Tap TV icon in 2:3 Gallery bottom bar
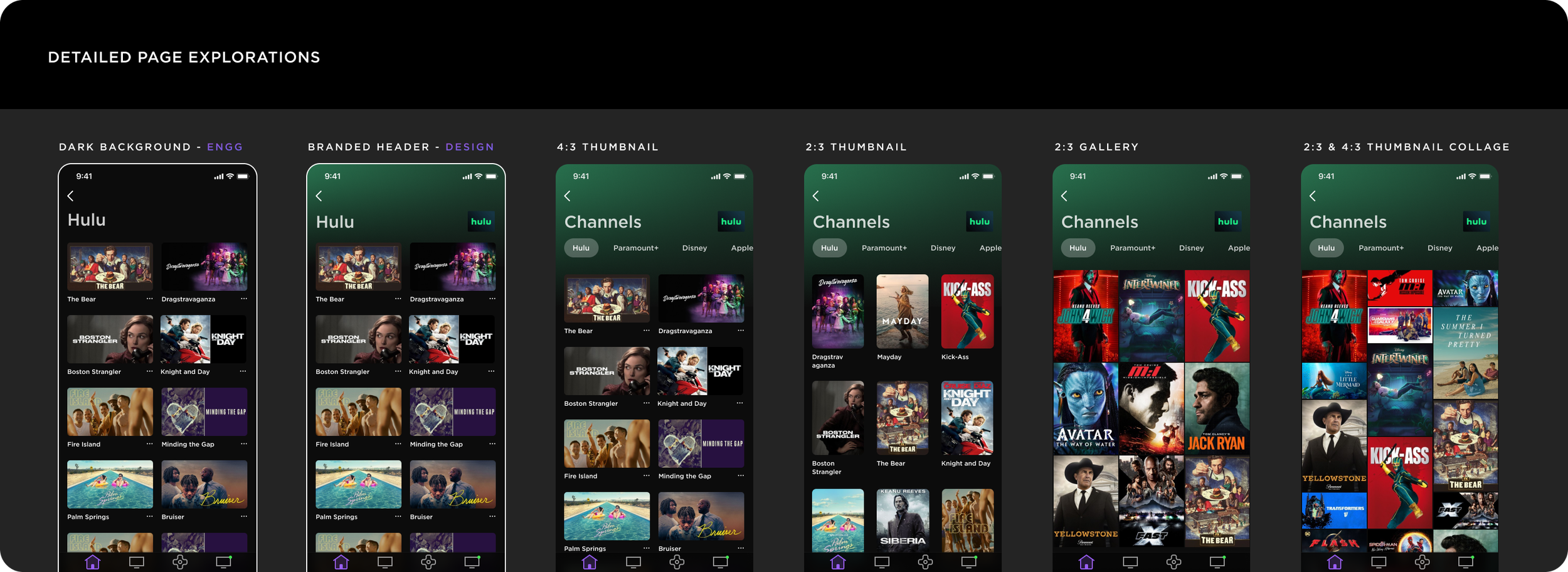Screen dimensions: 1568x572 [x=1130, y=562]
